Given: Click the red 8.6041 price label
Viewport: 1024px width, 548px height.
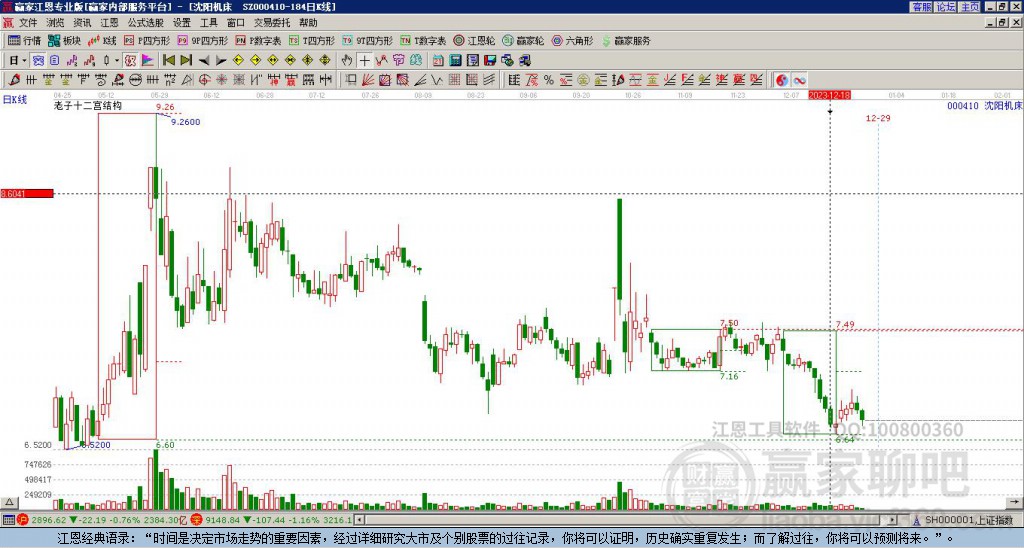Looking at the screenshot, I should [27, 194].
